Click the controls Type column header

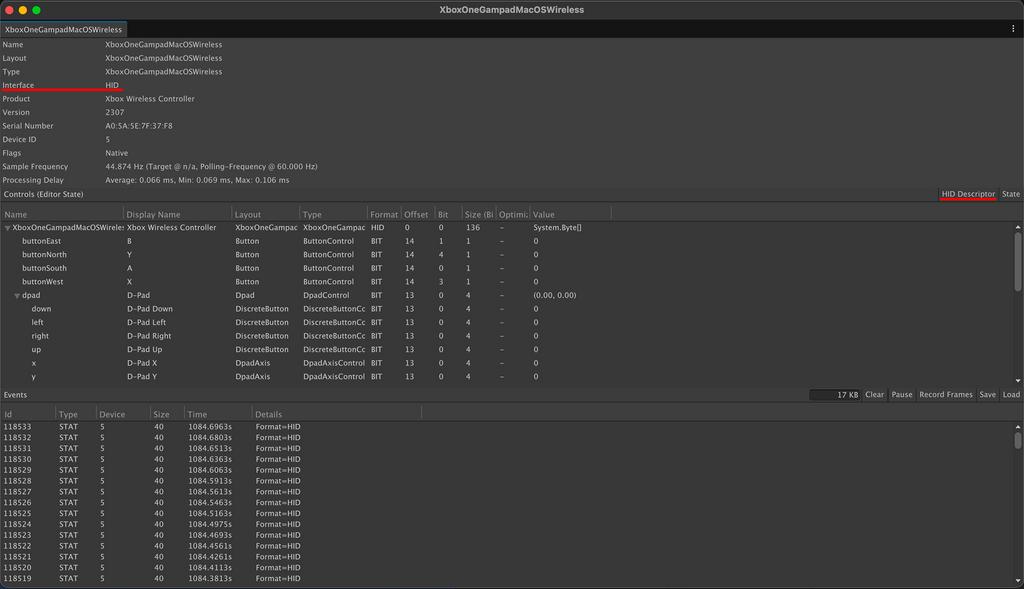click(x=334, y=214)
